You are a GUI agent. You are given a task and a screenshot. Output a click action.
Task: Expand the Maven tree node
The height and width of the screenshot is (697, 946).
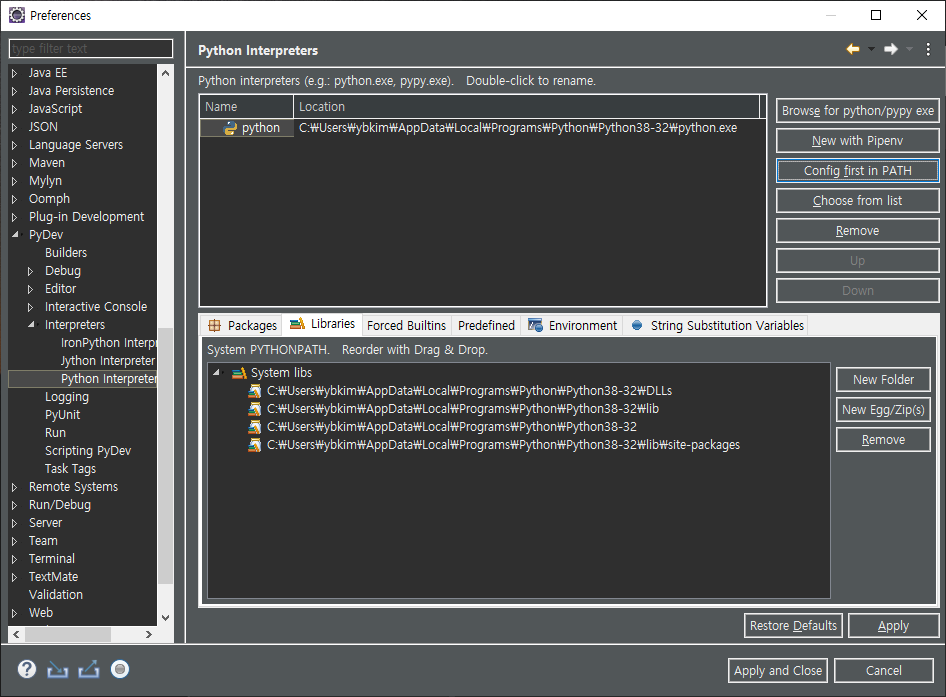(15, 163)
